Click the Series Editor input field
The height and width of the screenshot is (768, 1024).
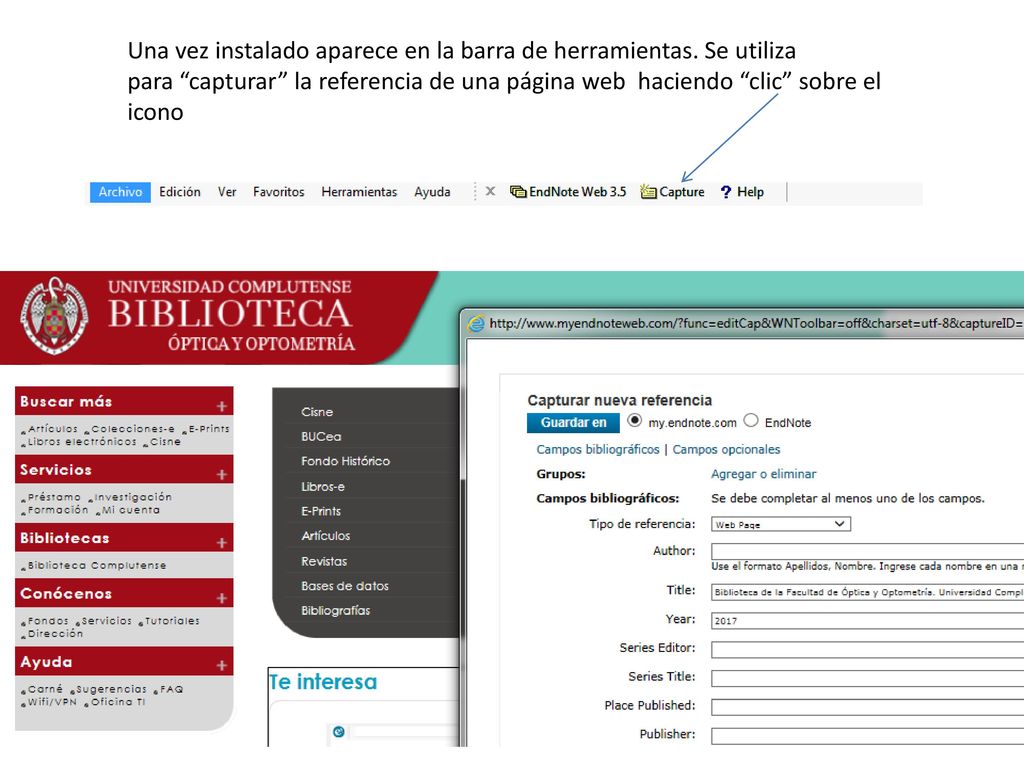pos(867,650)
